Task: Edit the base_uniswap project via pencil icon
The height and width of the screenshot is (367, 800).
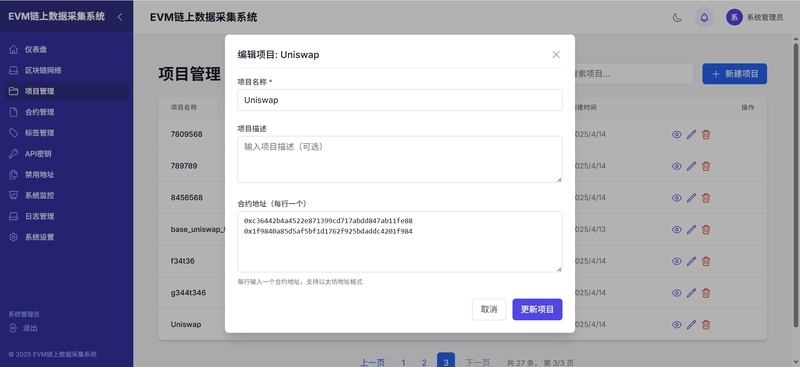Action: [691, 230]
